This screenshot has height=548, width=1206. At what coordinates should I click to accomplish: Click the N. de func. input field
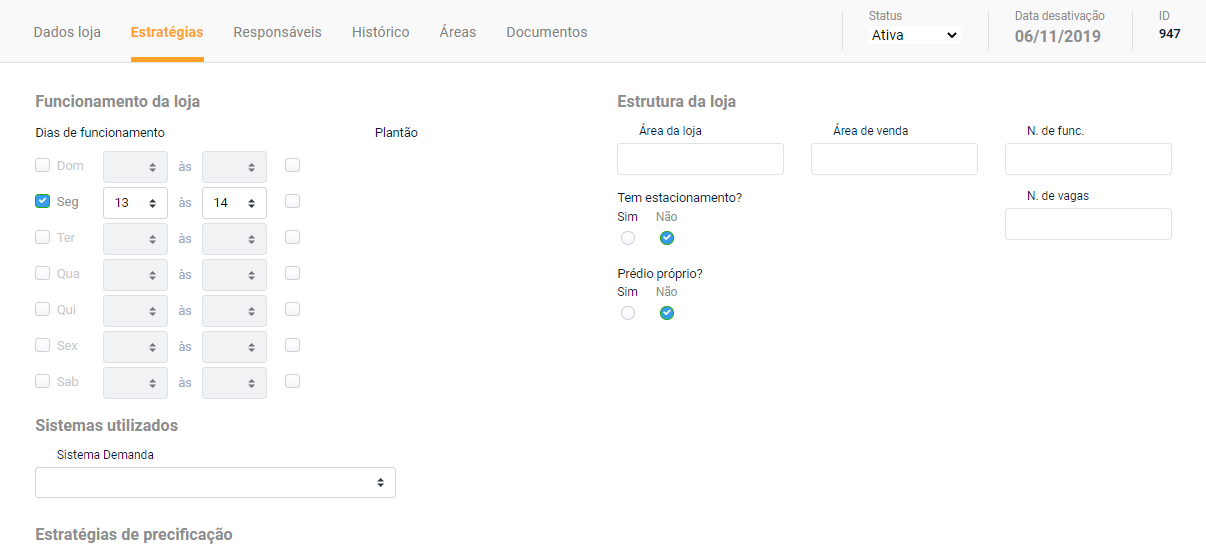point(1088,159)
